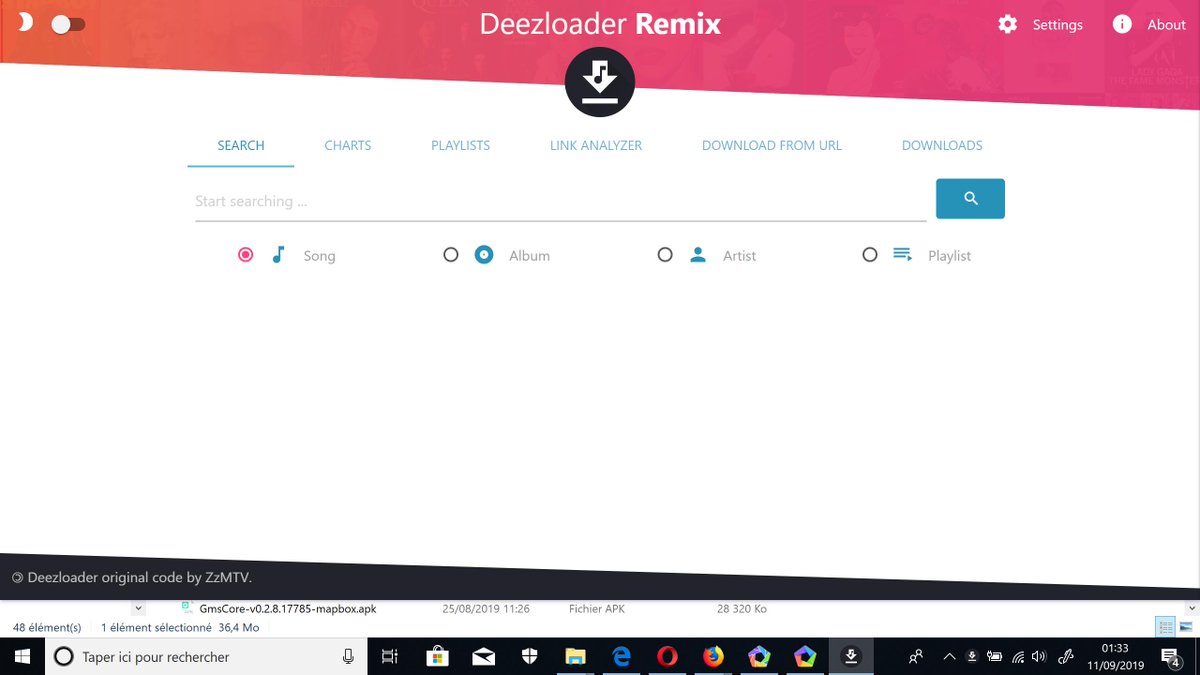
Task: Open the Action Center notifications icon
Action: point(1171,657)
